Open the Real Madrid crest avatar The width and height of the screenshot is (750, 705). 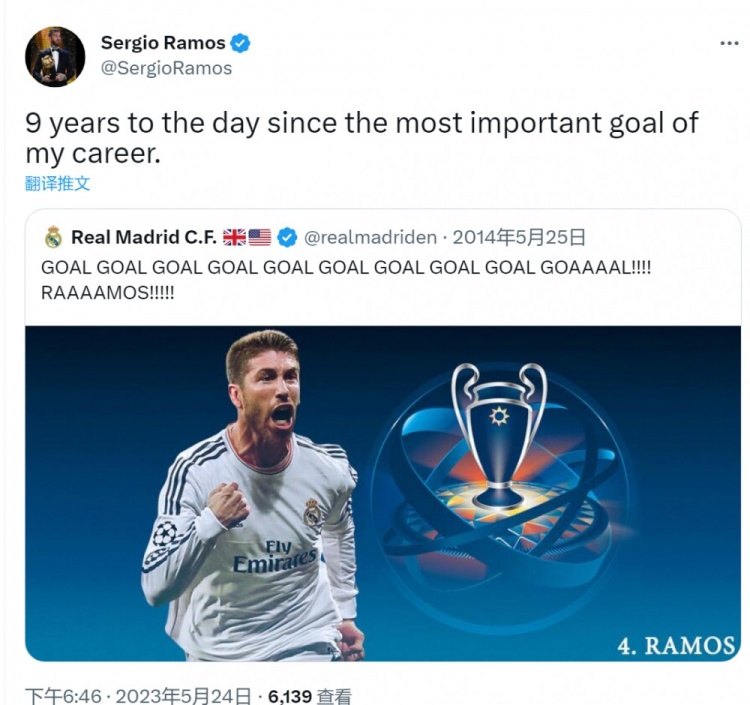click(53, 237)
